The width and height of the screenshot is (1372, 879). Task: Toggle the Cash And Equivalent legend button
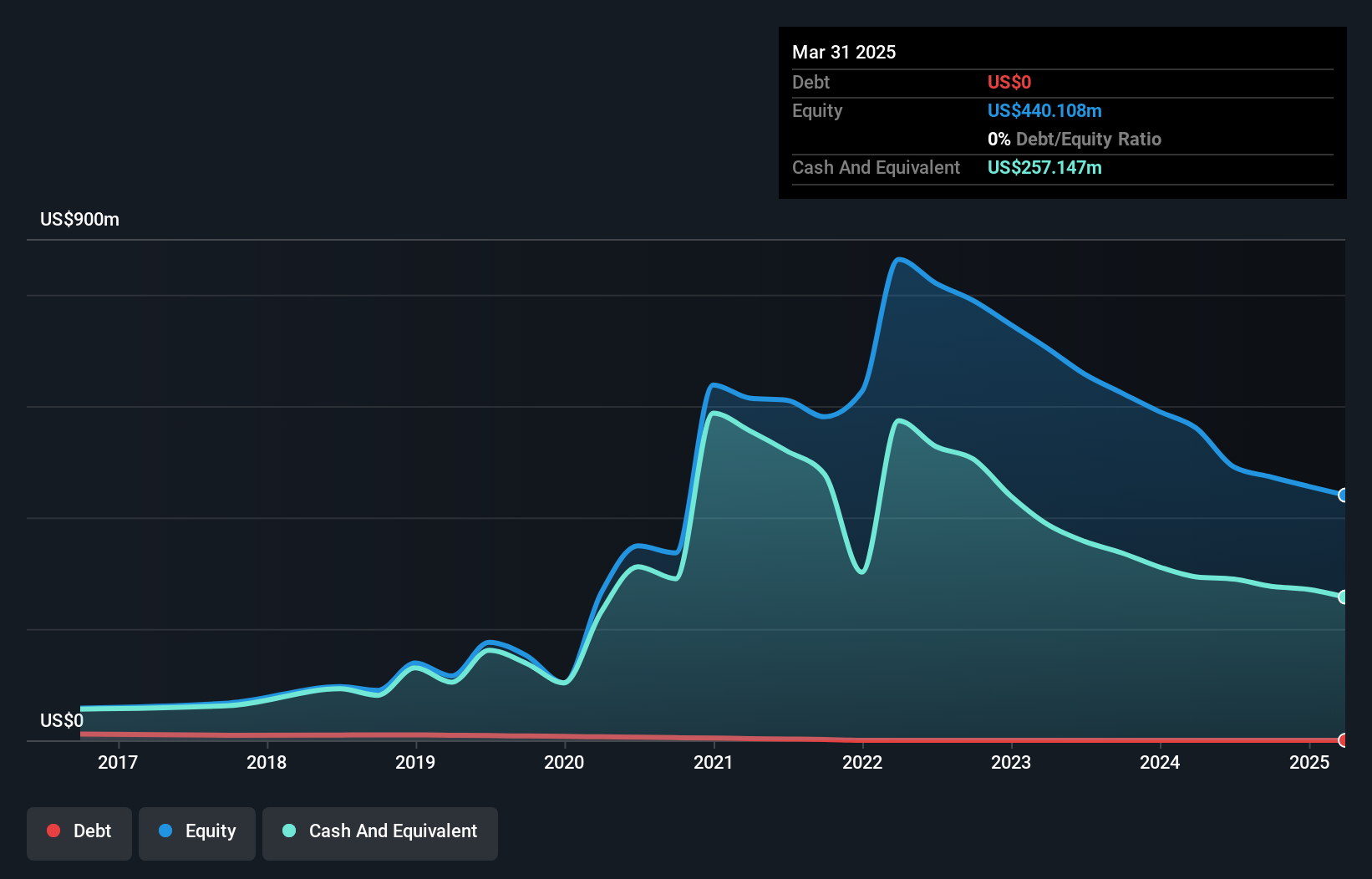380,833
